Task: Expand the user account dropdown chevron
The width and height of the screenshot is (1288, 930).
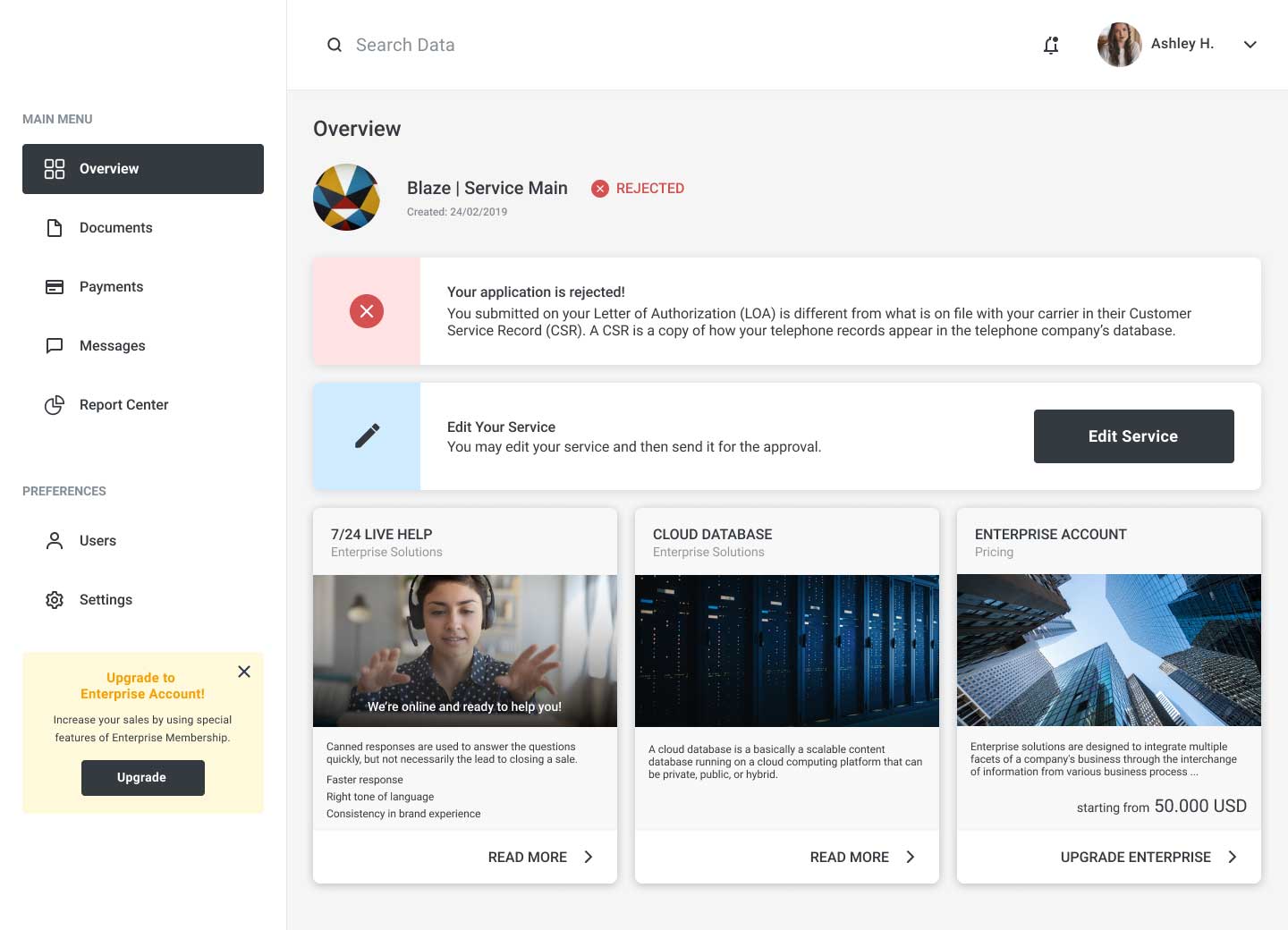Action: click(x=1250, y=45)
